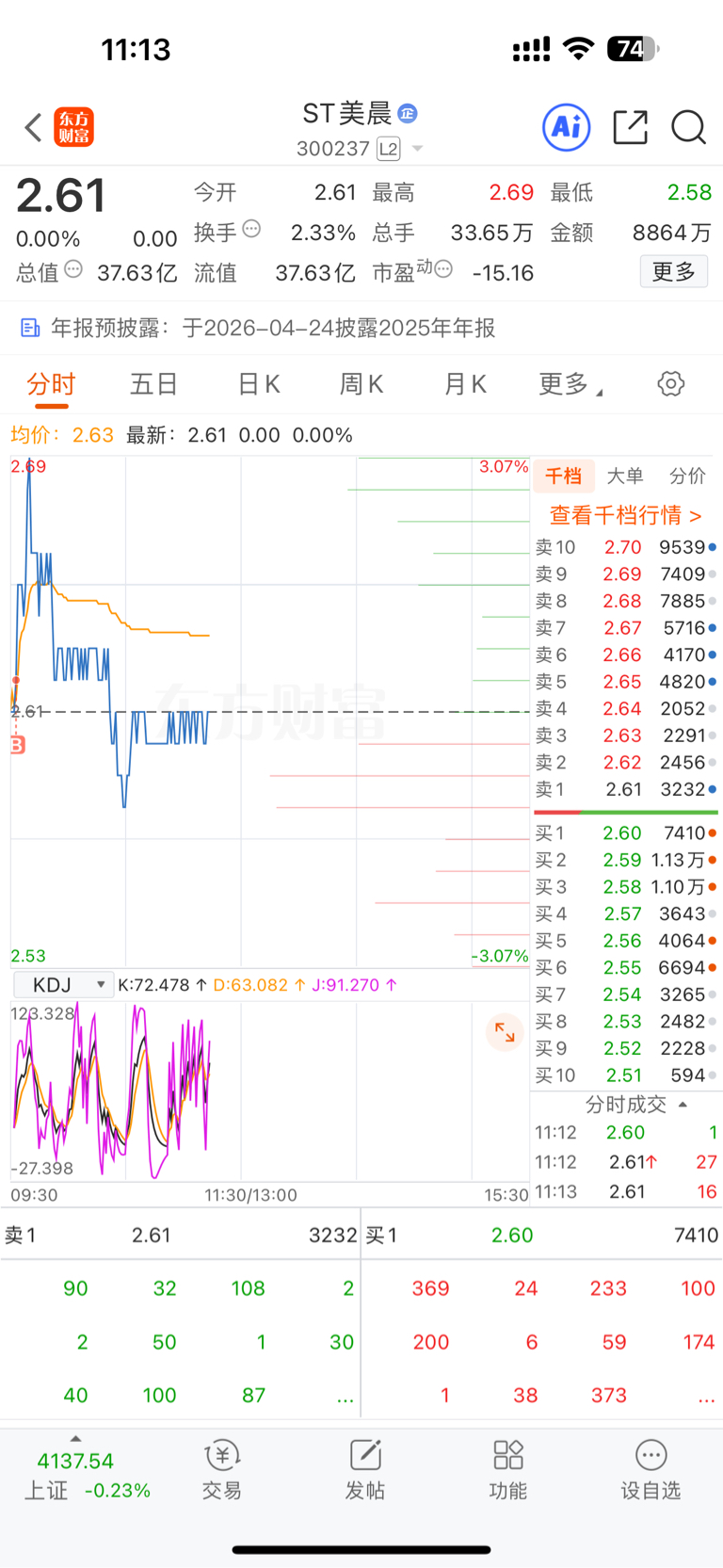
Task: Select the 大单 tab
Action: (625, 476)
